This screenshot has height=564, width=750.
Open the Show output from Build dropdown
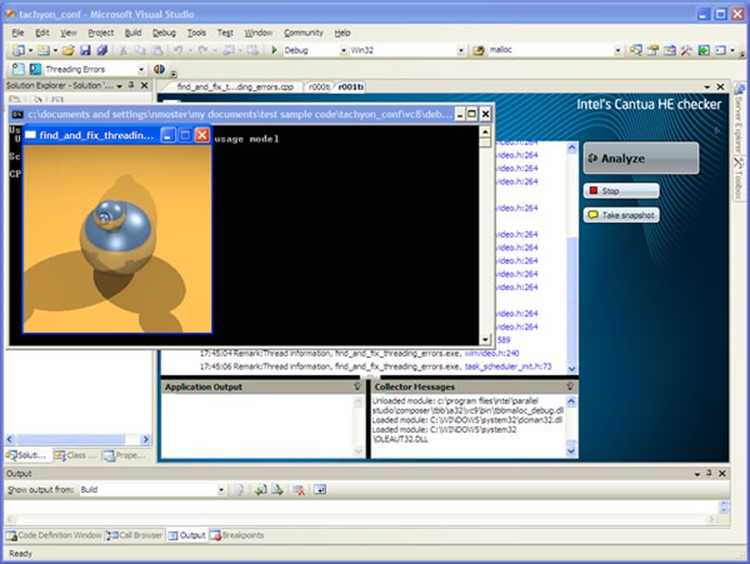[221, 490]
